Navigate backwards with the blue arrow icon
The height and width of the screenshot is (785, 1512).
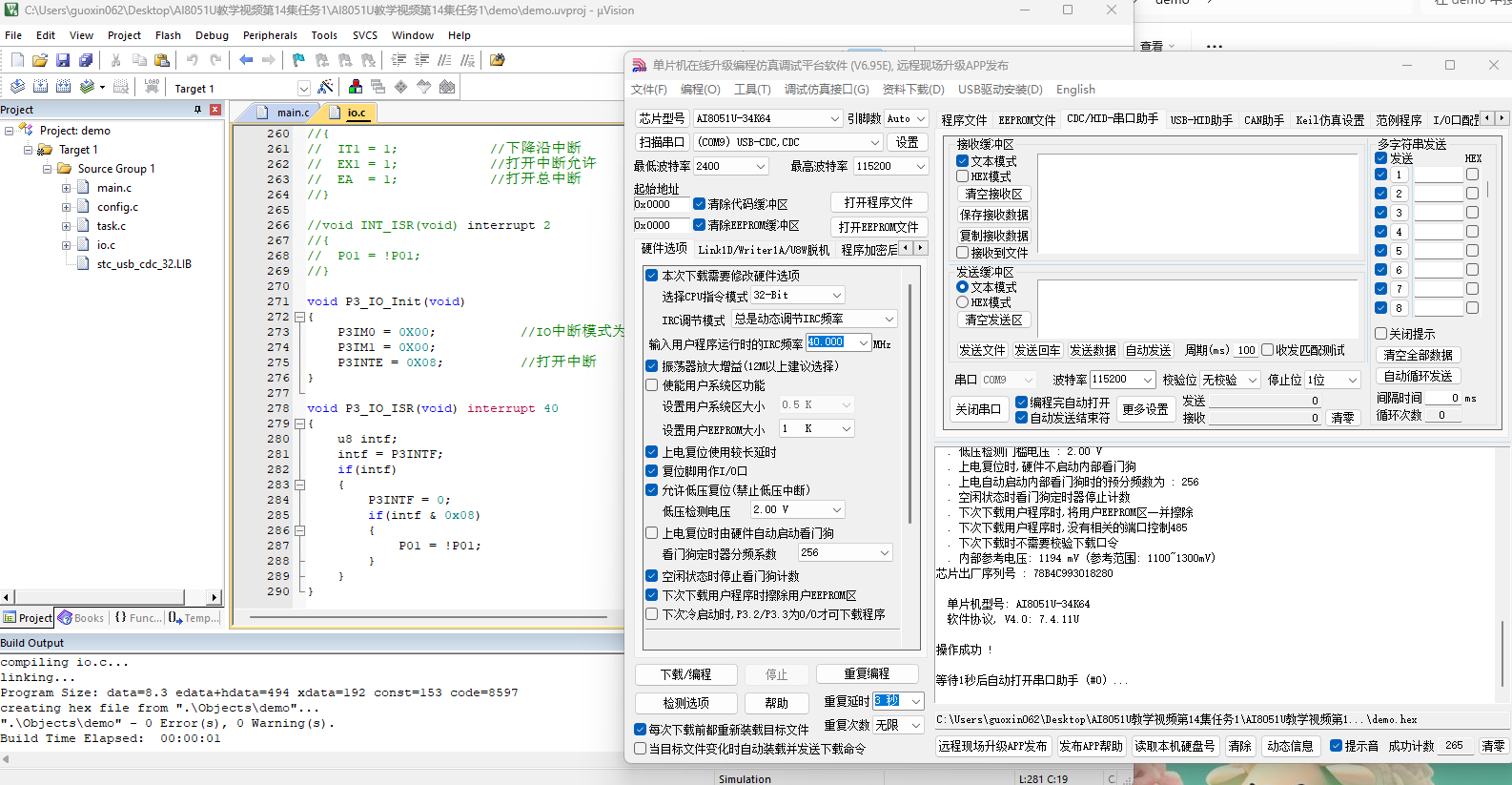246,60
